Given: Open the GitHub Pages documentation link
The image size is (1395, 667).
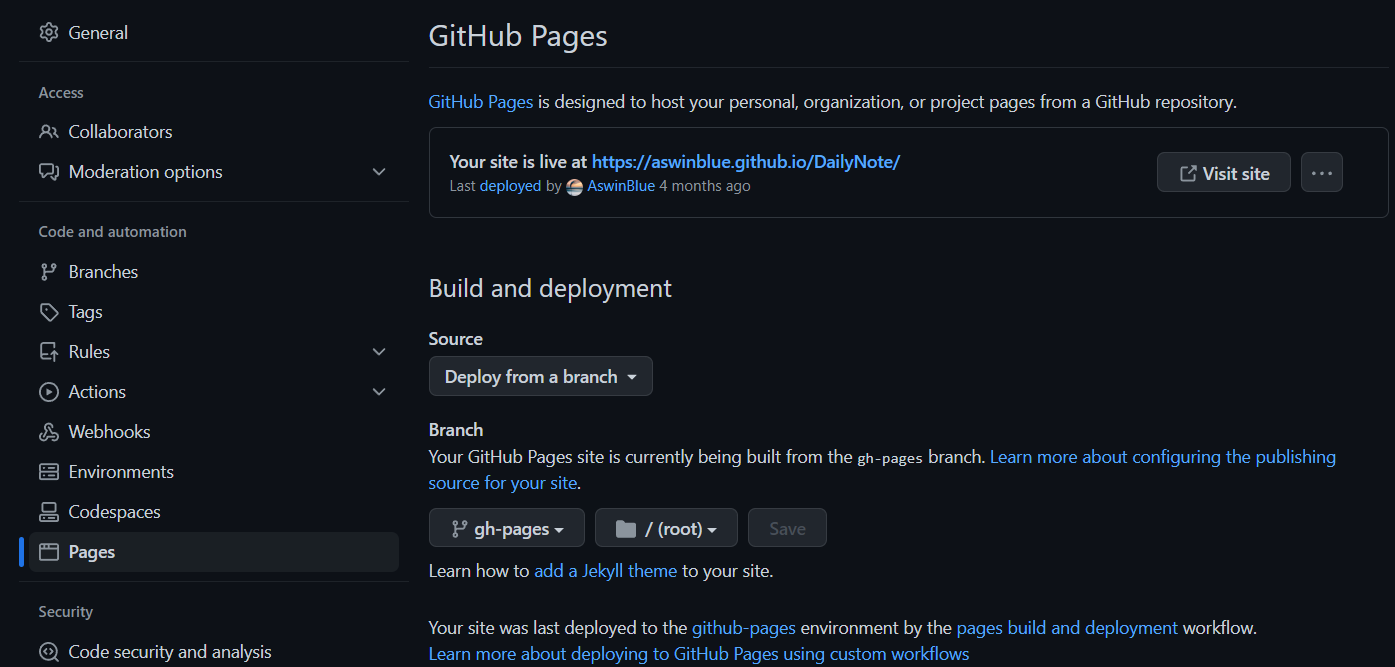Looking at the screenshot, I should (481, 102).
